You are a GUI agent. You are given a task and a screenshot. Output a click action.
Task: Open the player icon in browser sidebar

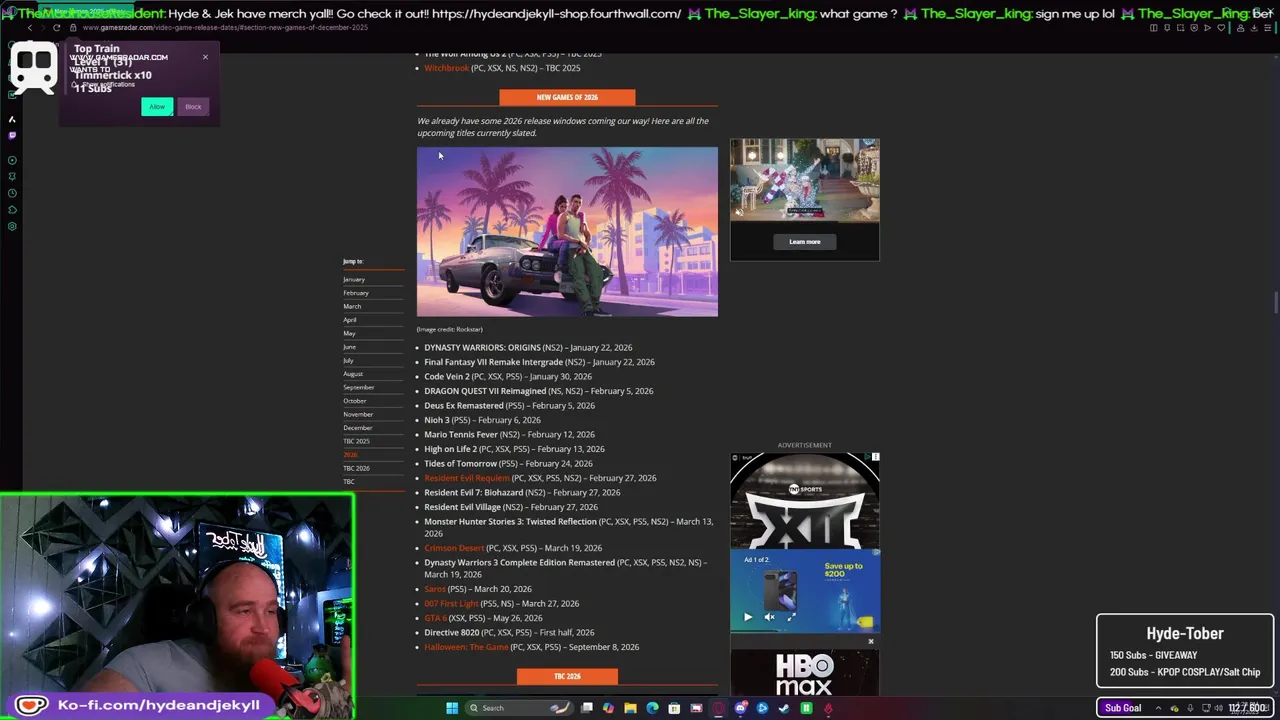(12, 160)
